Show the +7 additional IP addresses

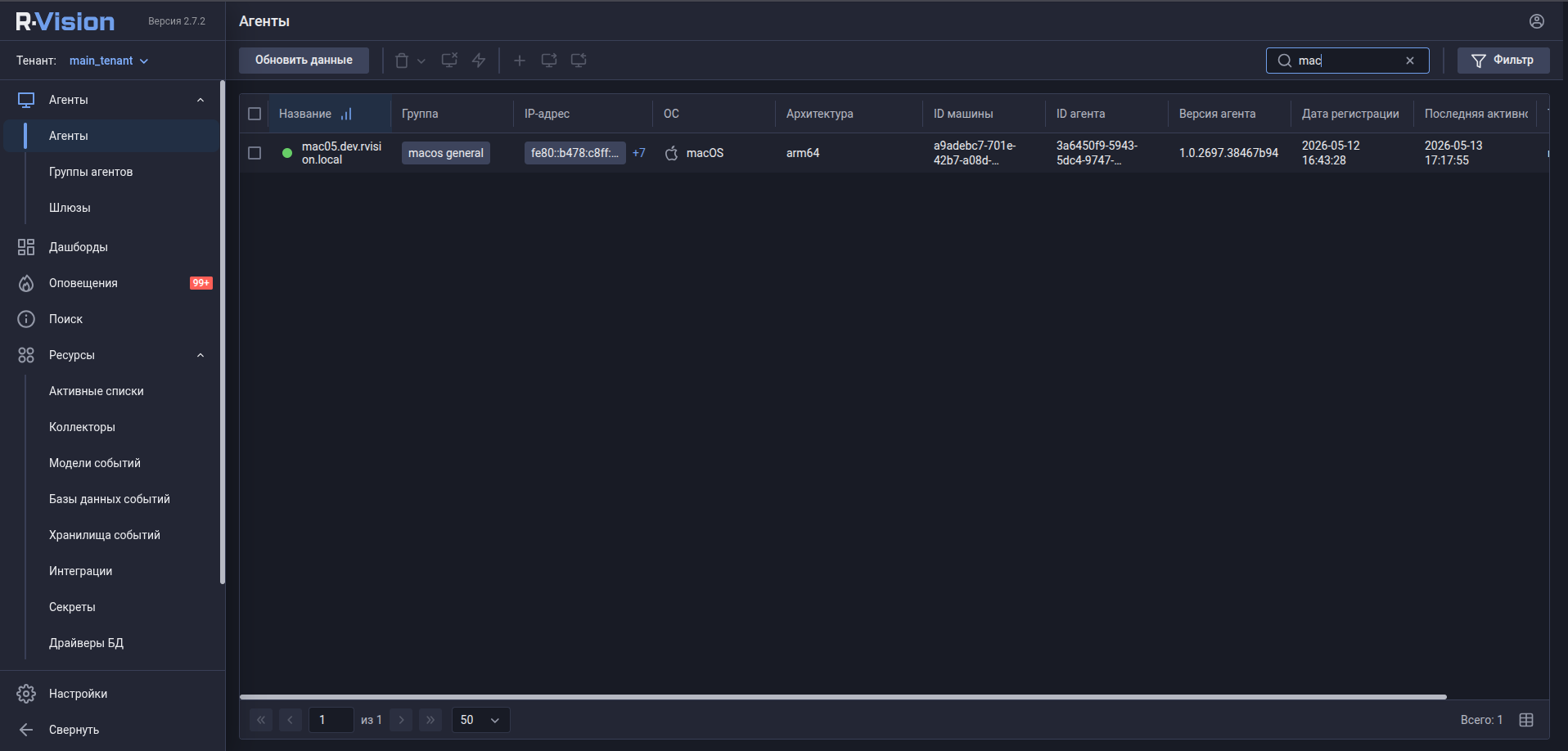pos(639,153)
